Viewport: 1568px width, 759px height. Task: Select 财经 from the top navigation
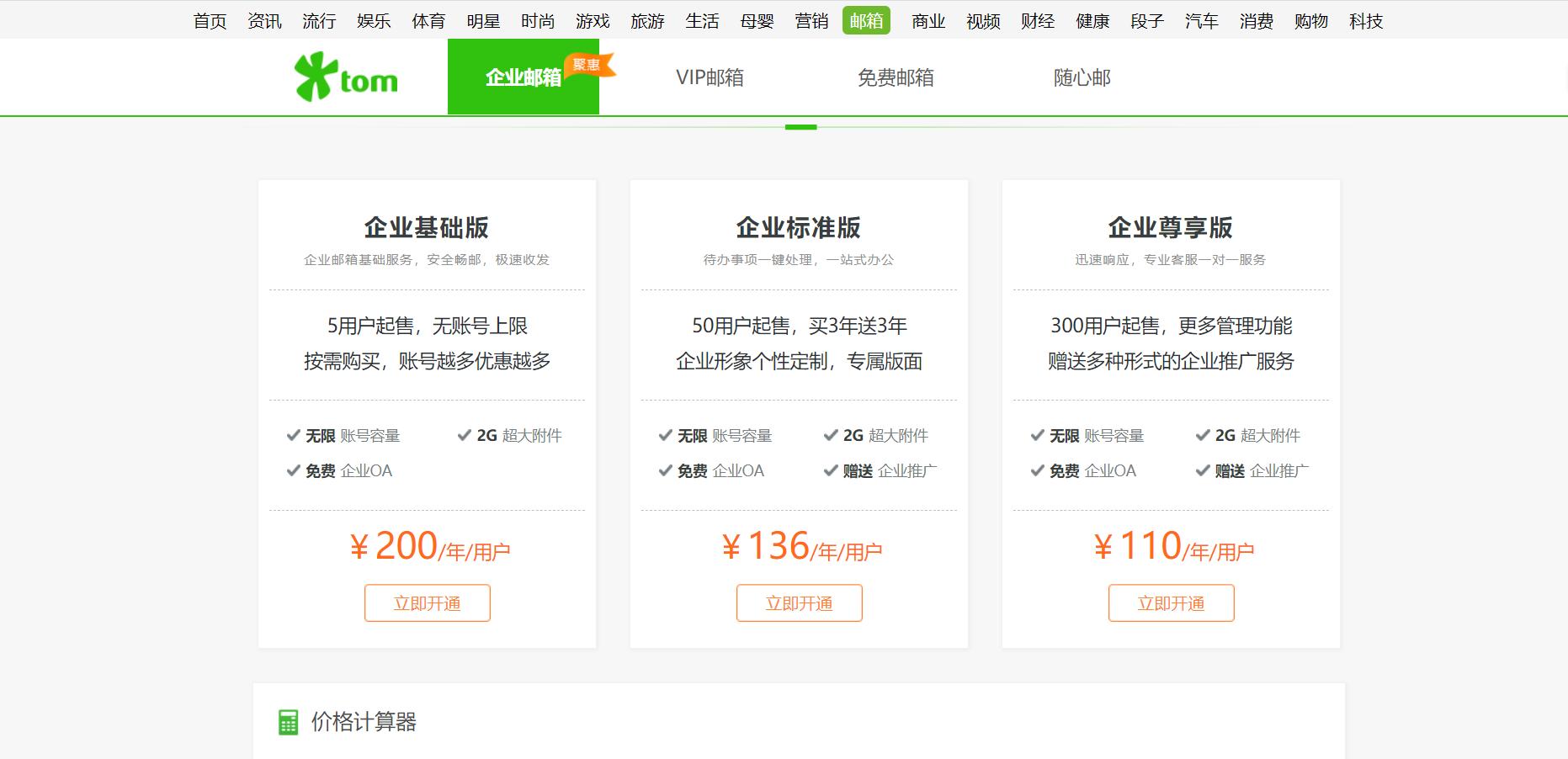tap(1039, 20)
